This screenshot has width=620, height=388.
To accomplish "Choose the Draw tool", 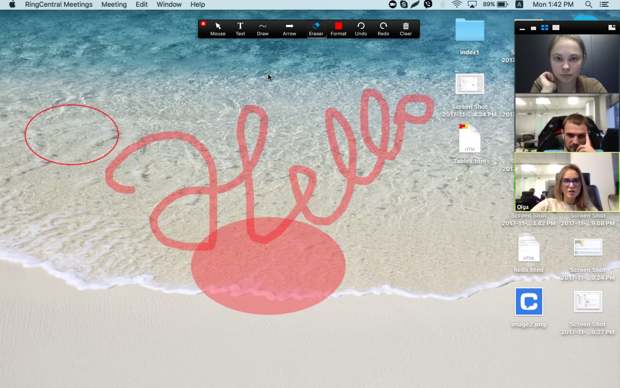I will pos(263,29).
